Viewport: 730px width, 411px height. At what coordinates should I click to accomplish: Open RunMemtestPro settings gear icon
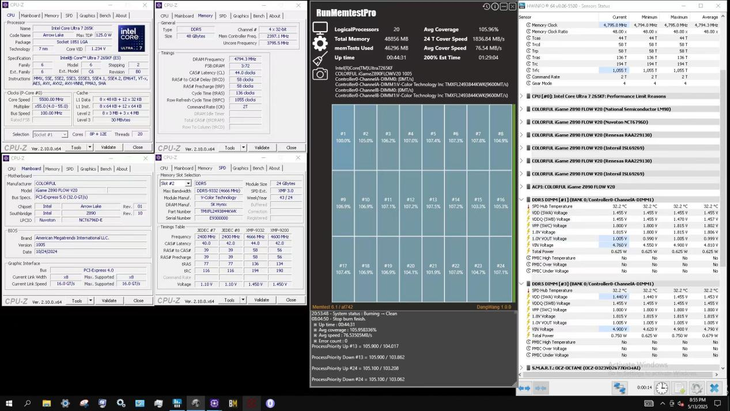(320, 43)
